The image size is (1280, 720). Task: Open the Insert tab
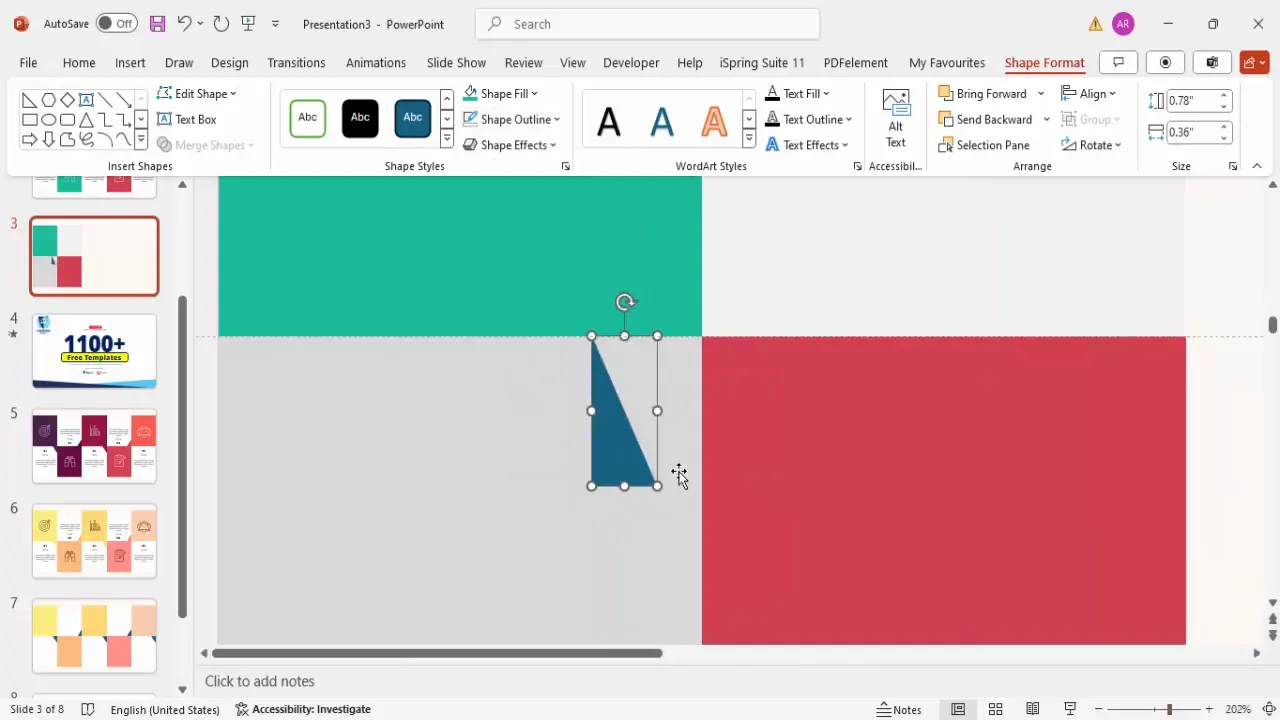tap(130, 62)
